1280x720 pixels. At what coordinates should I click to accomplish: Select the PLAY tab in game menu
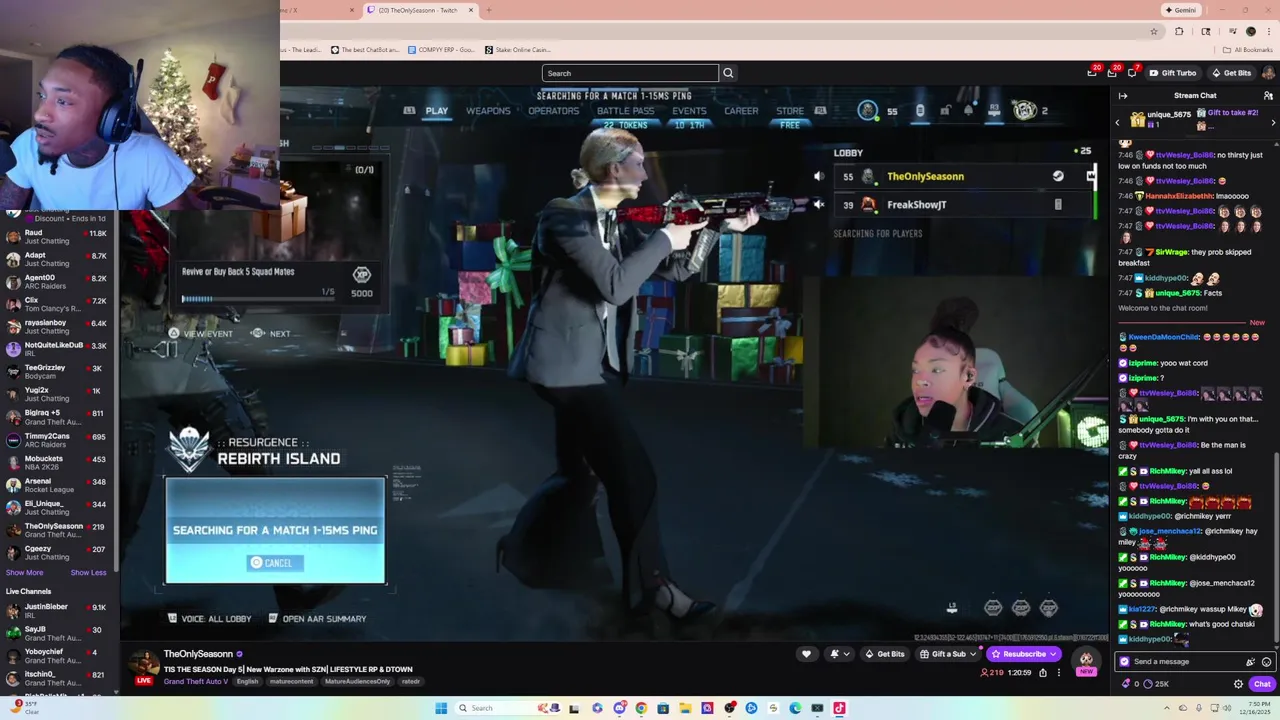pyautogui.click(x=437, y=111)
